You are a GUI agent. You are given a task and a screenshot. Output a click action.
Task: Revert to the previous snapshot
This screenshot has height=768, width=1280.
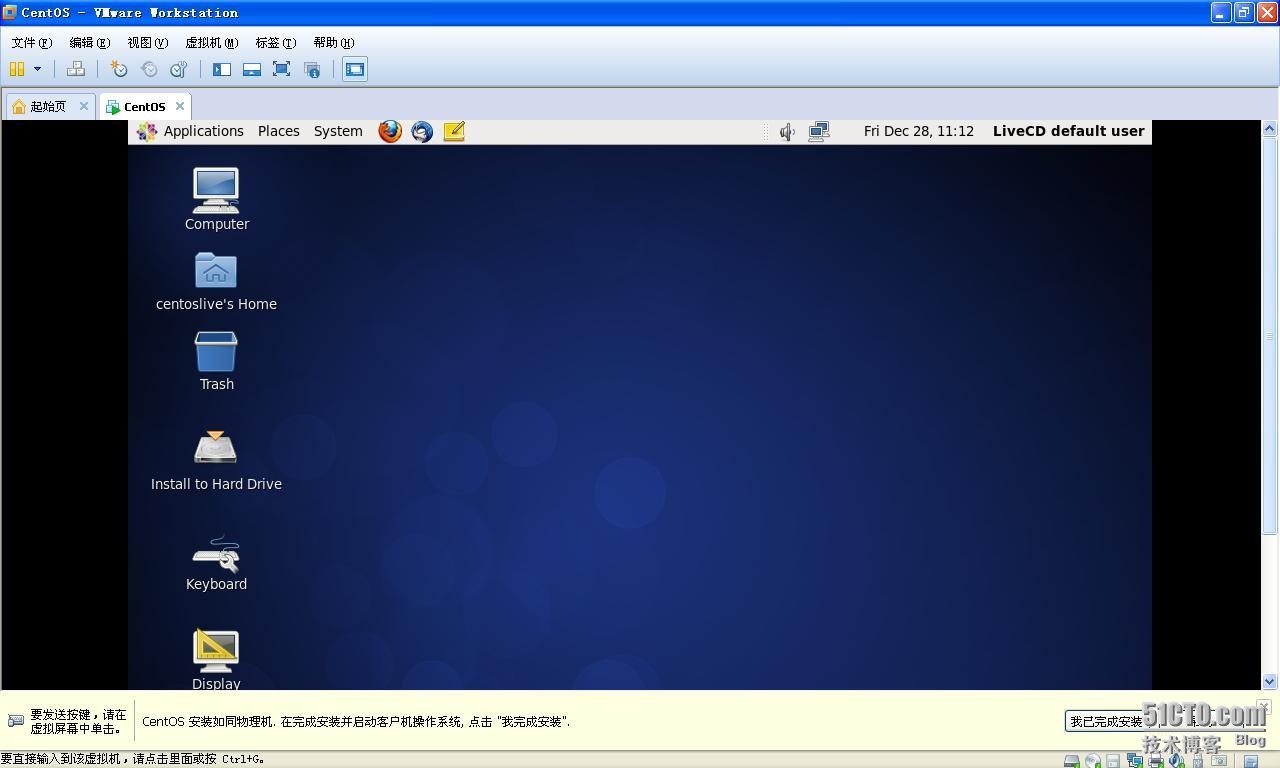coord(149,69)
